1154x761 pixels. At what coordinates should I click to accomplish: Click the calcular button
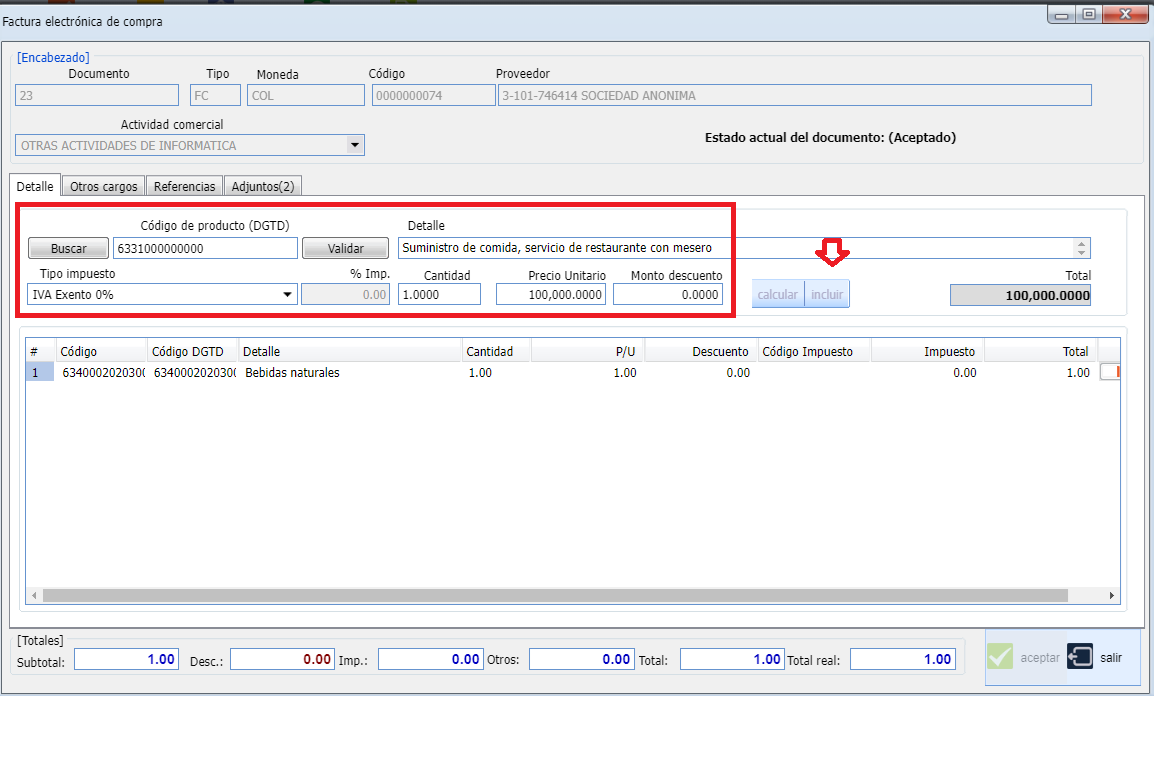point(778,294)
